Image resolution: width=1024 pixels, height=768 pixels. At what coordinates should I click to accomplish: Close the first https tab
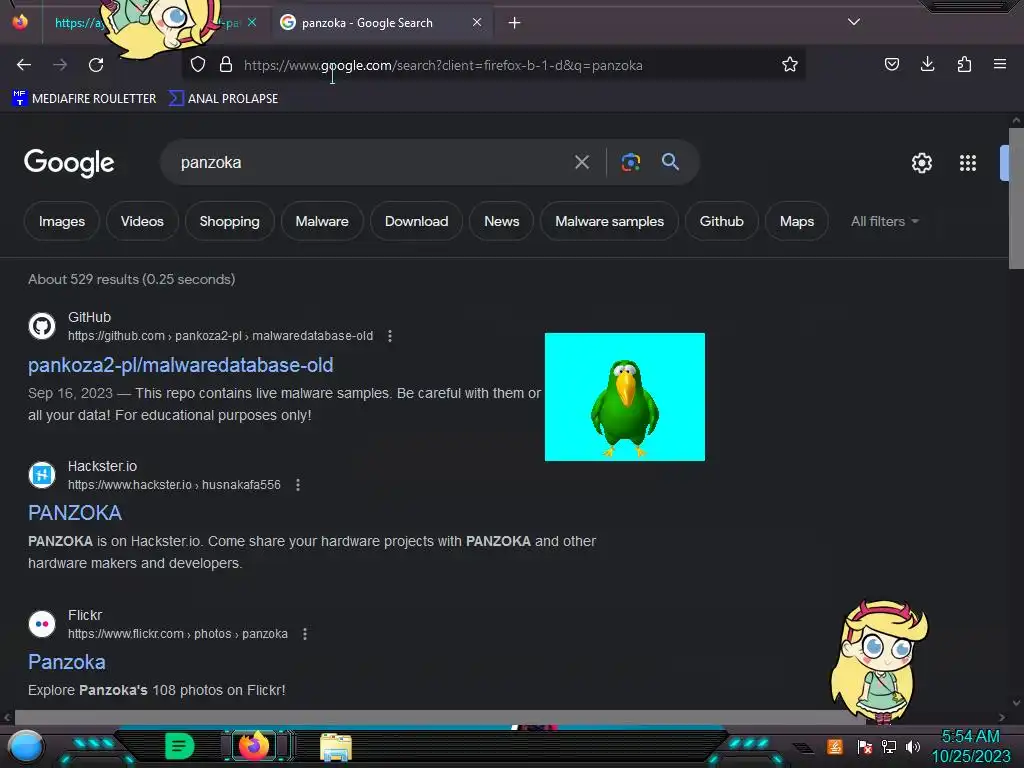coord(252,22)
